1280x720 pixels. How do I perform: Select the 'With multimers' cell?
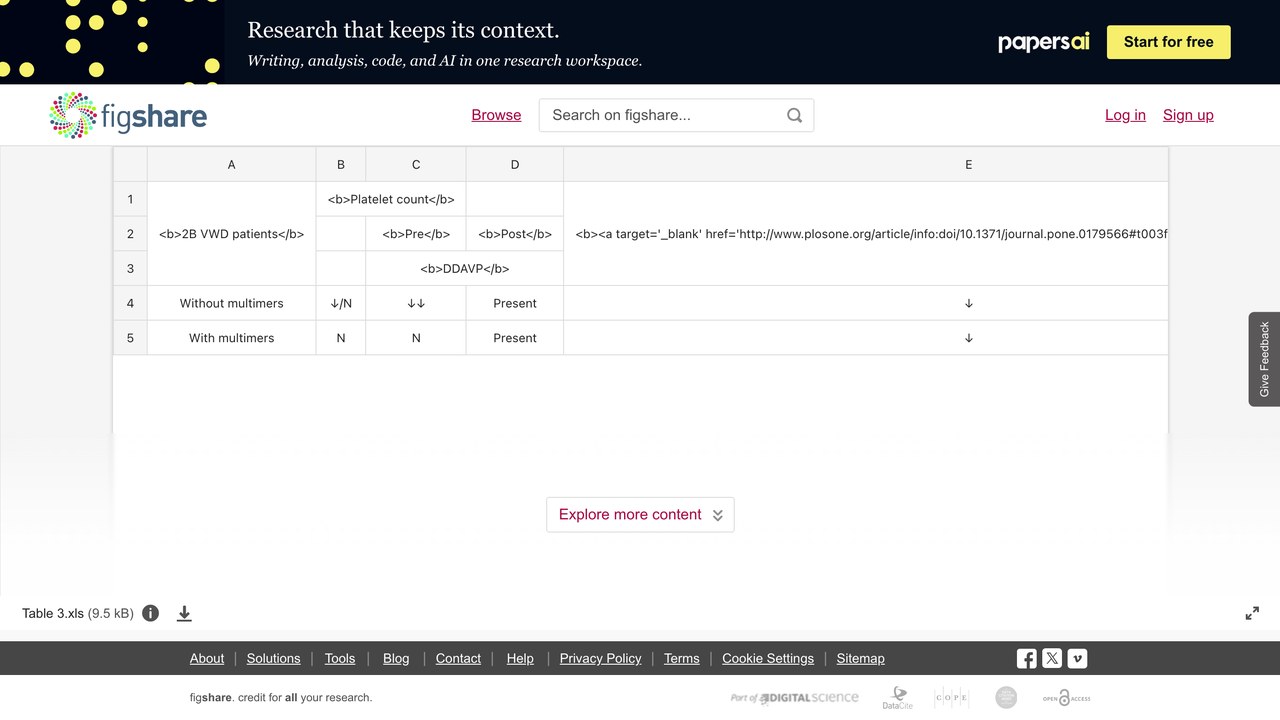point(232,338)
